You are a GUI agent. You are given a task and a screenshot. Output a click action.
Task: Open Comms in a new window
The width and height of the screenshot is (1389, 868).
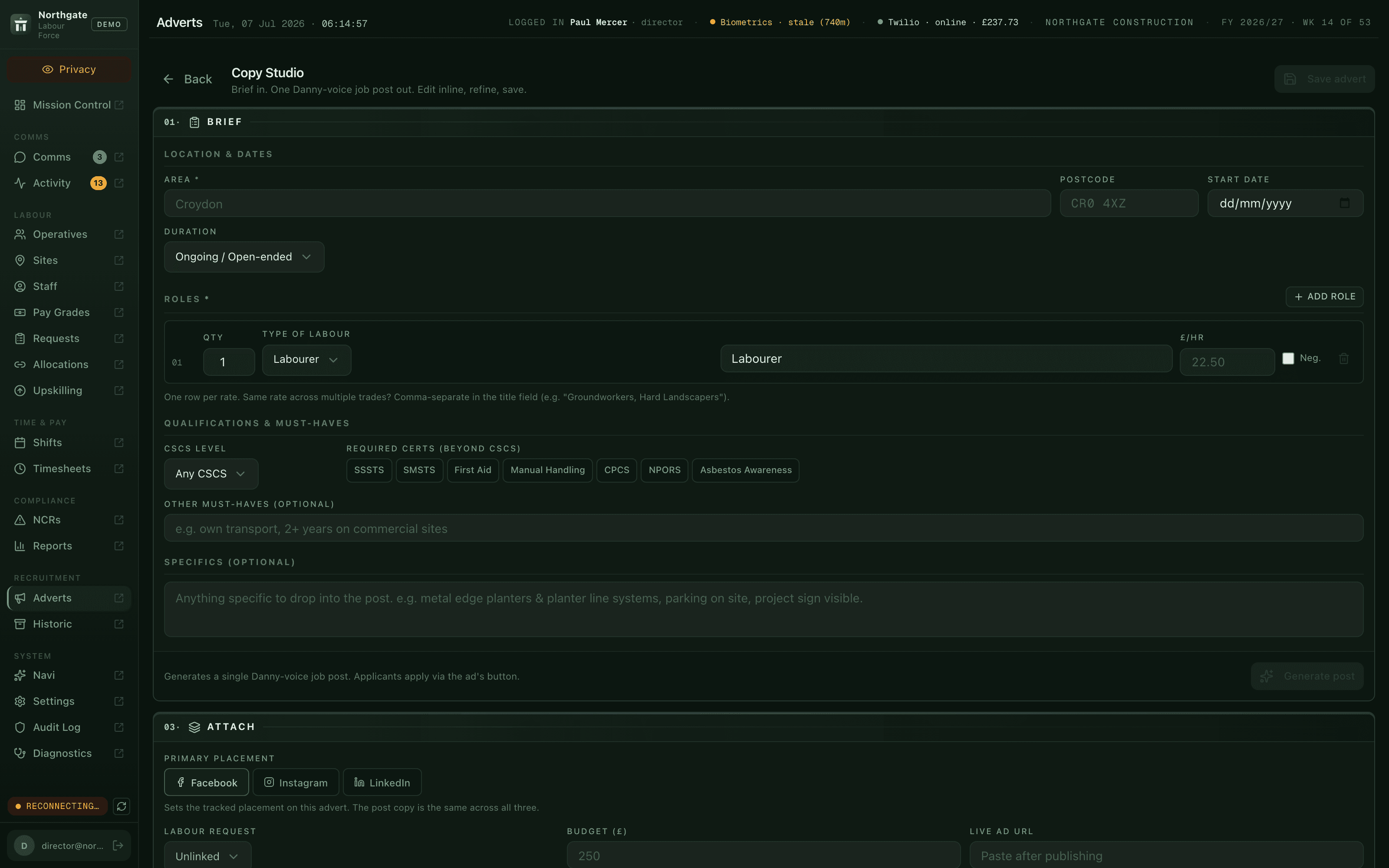point(119,157)
